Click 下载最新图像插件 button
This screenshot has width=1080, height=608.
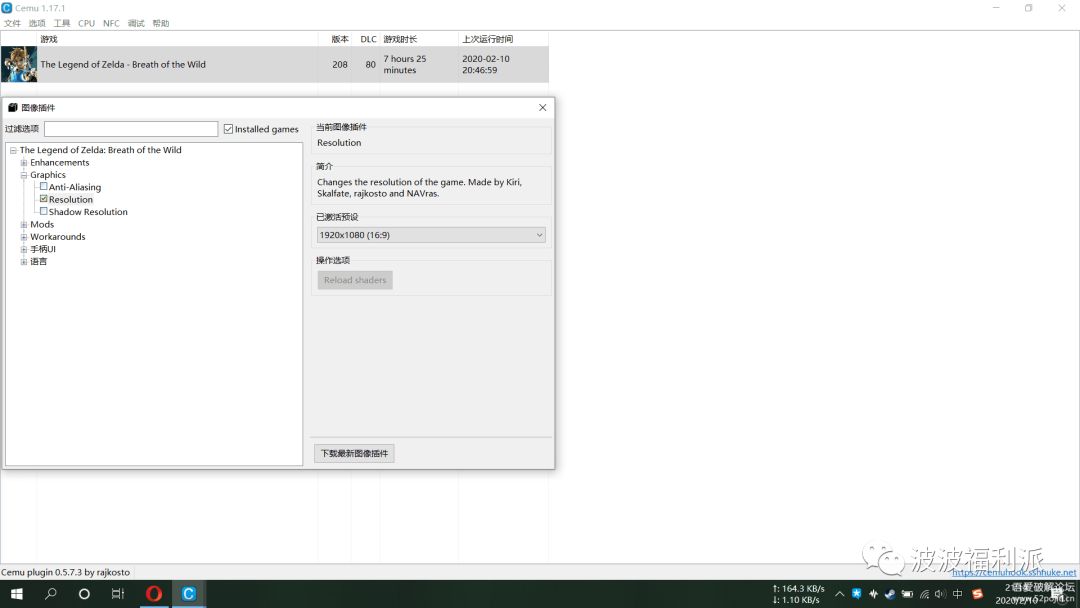pos(354,453)
